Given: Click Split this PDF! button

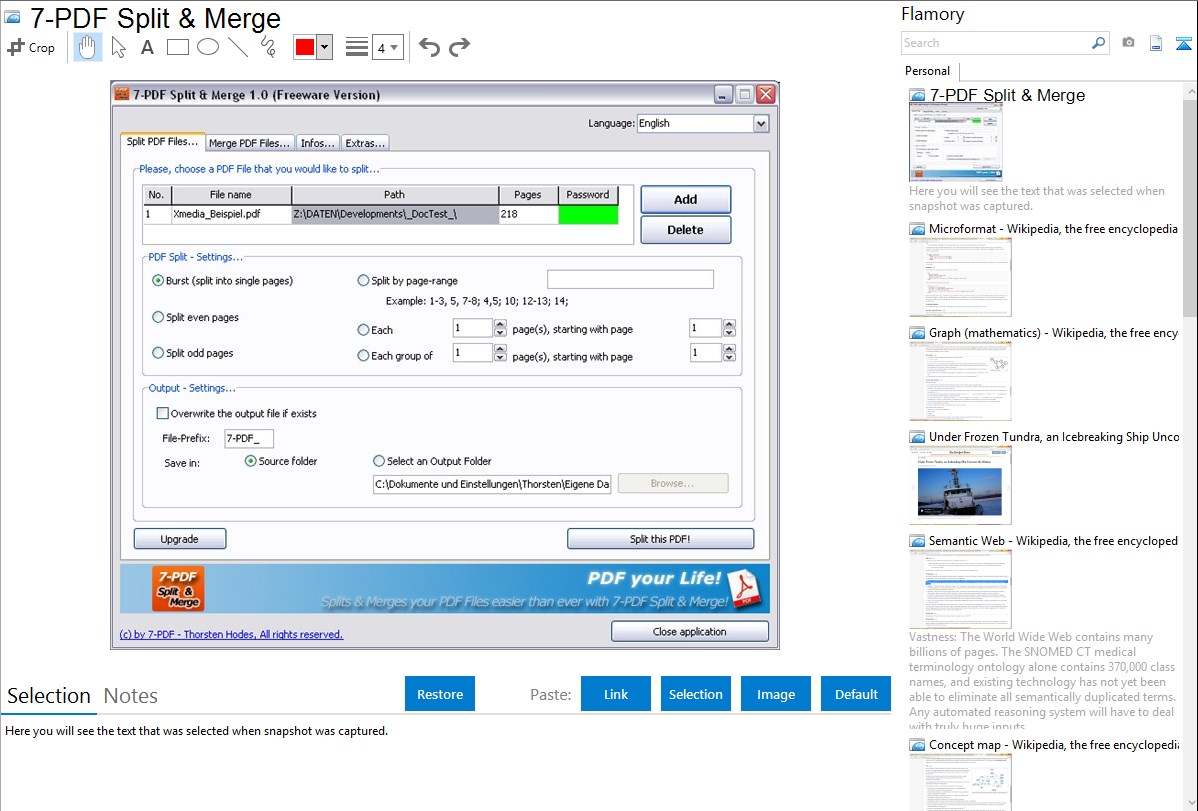Looking at the screenshot, I should click(660, 539).
